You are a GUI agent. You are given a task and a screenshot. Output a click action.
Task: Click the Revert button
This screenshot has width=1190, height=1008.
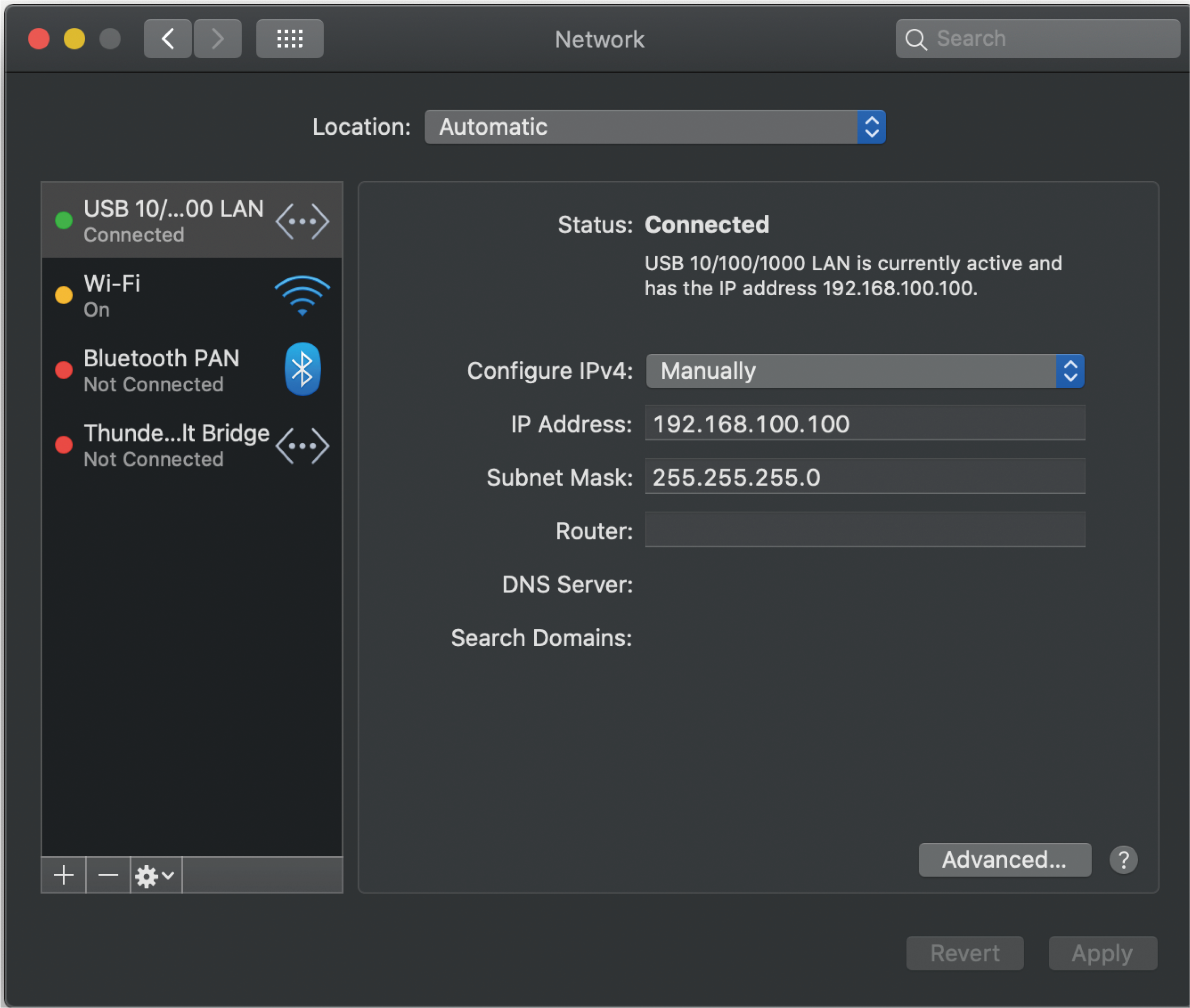click(x=965, y=953)
